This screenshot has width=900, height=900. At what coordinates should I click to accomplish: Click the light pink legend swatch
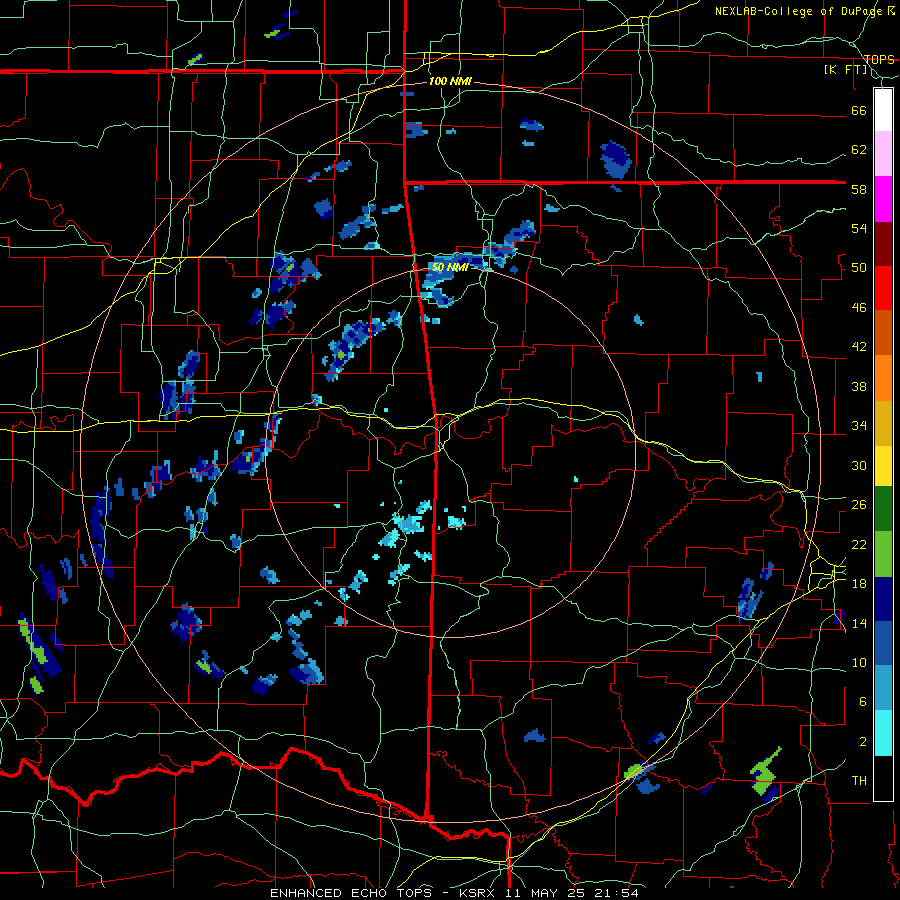[x=883, y=153]
